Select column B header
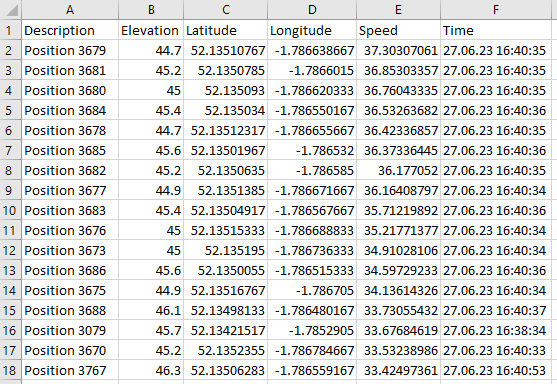Viewport: 557px width, 384px height. pyautogui.click(x=151, y=10)
